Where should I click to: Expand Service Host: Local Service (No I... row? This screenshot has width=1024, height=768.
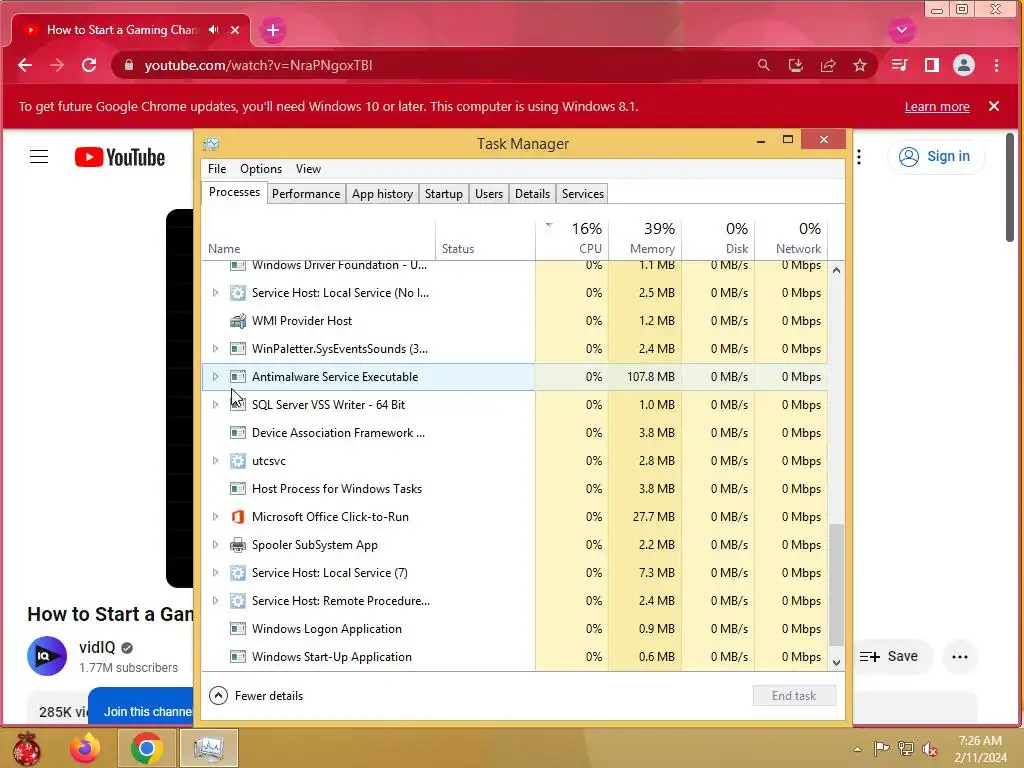tap(216, 293)
